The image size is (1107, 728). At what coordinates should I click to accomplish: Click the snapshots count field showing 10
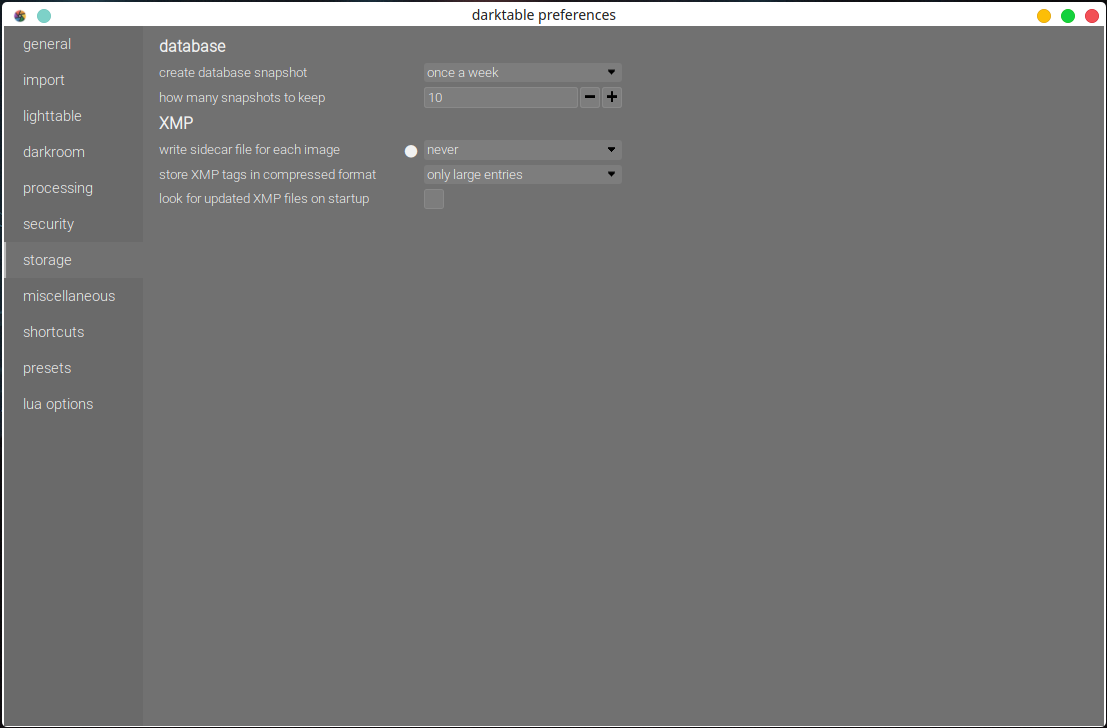tap(500, 97)
